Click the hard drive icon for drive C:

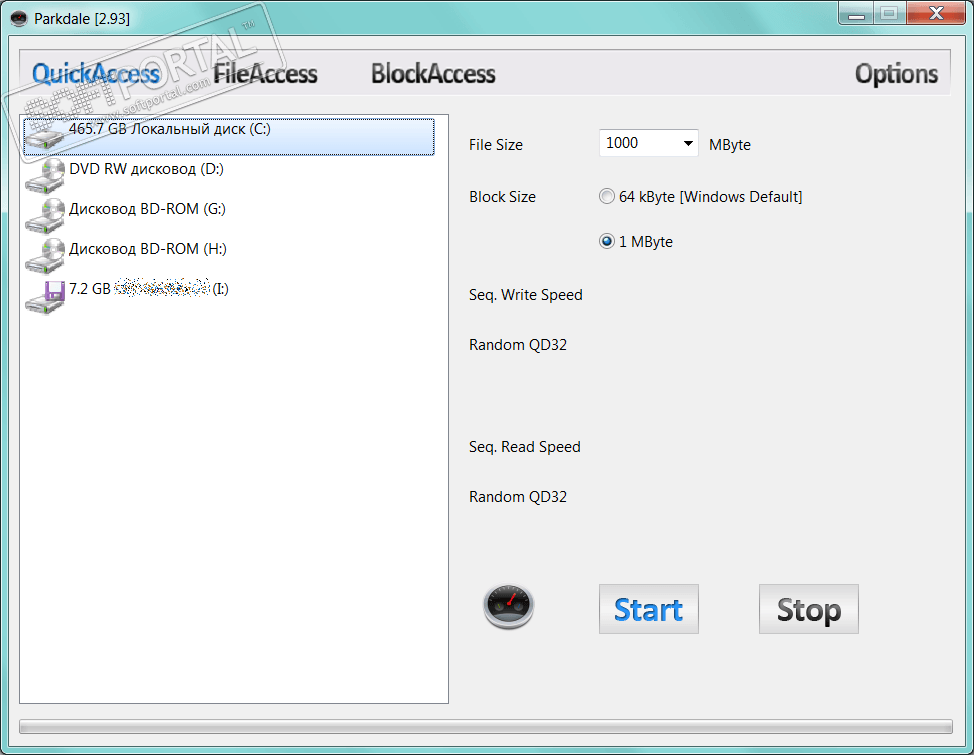coord(45,137)
